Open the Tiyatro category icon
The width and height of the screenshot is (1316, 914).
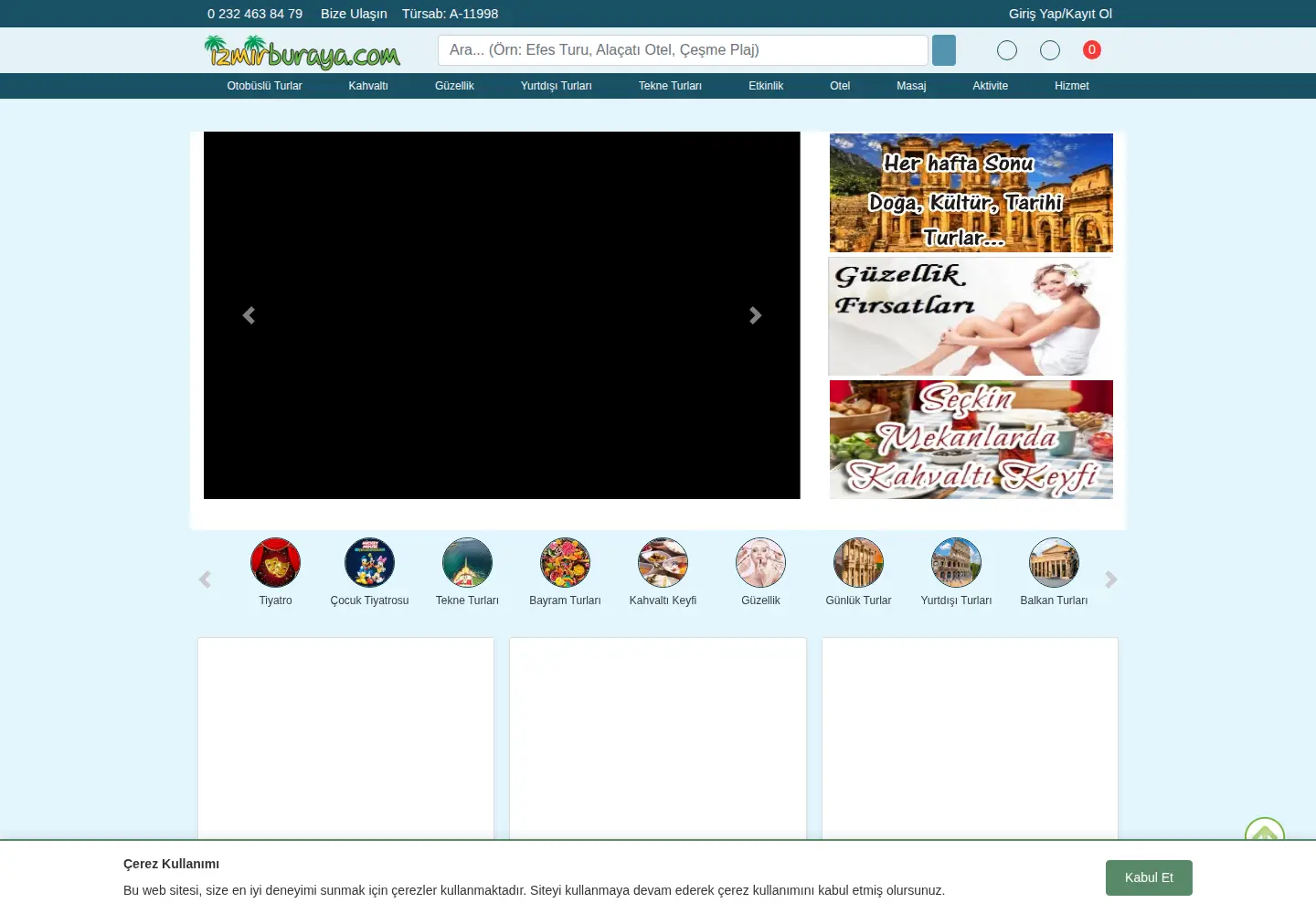[275, 562]
